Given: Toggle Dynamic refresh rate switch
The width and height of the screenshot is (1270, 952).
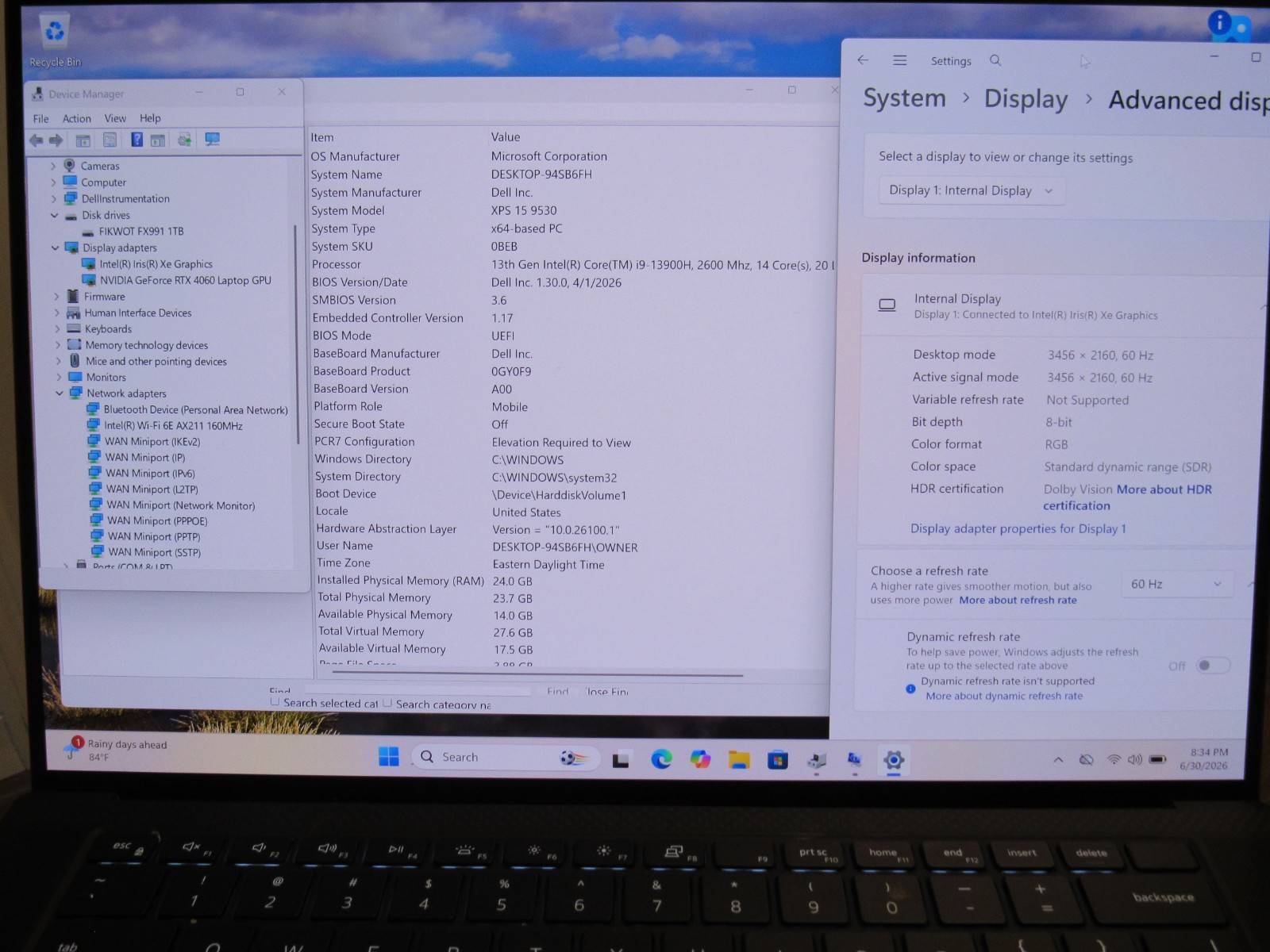Looking at the screenshot, I should tap(1213, 666).
